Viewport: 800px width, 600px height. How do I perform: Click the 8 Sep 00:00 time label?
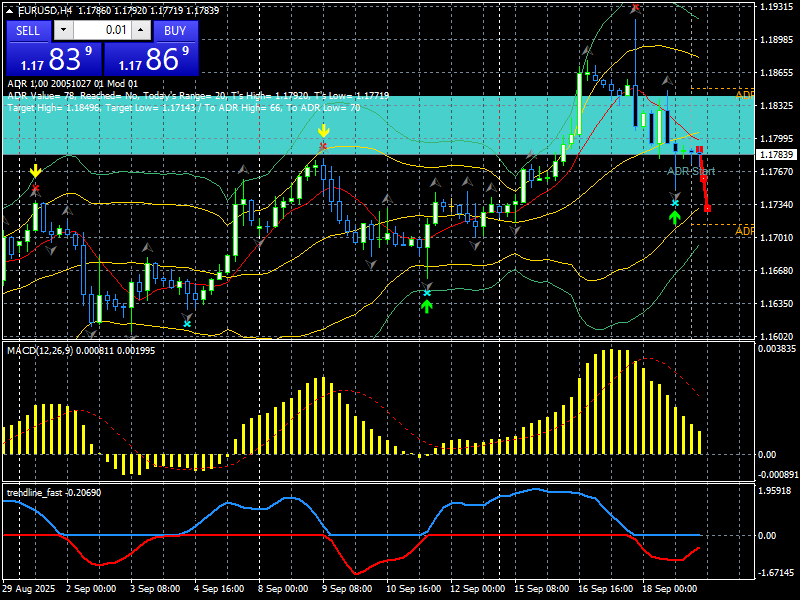tap(284, 589)
